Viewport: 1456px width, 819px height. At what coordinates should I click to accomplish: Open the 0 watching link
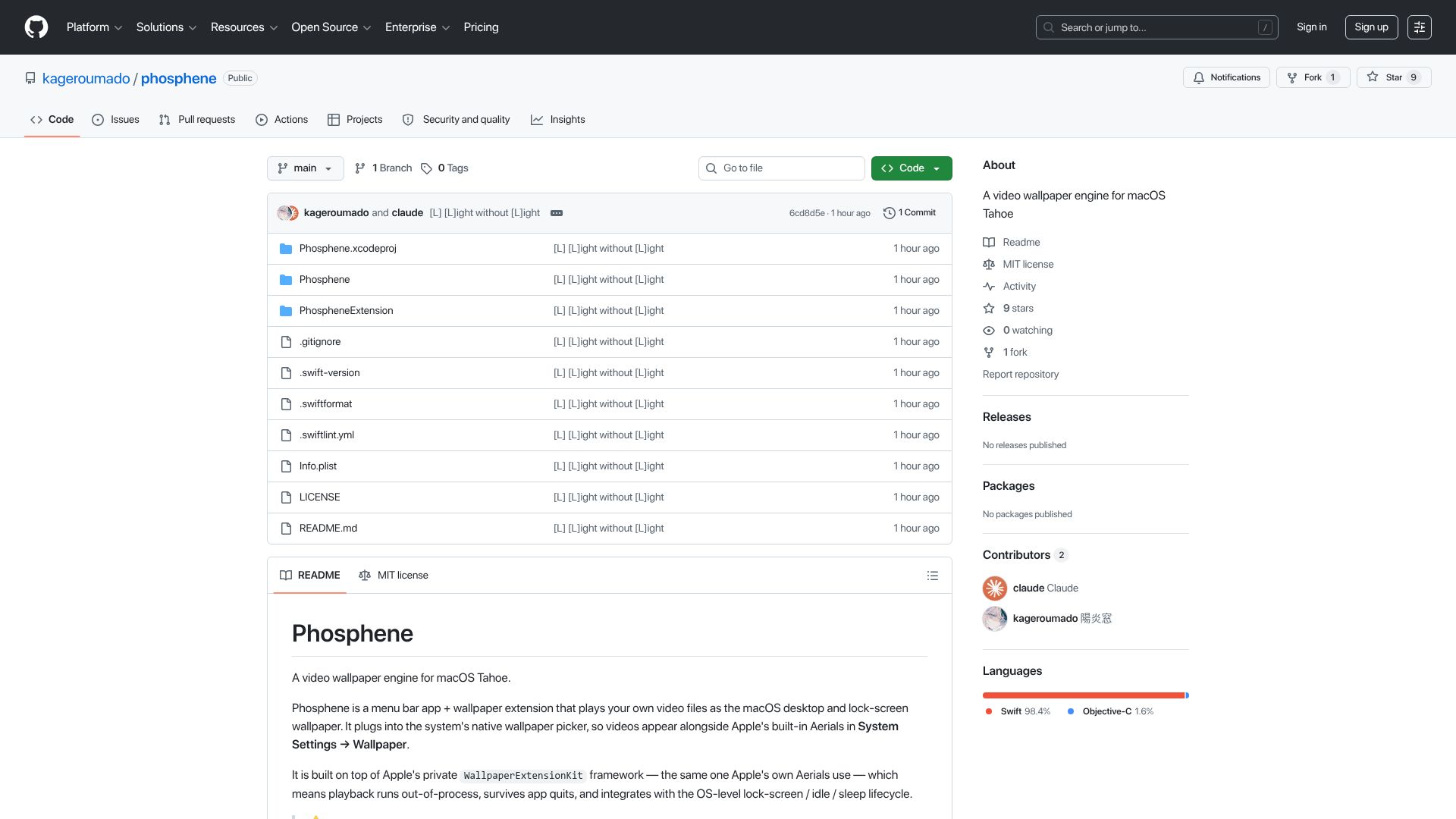click(x=1018, y=331)
